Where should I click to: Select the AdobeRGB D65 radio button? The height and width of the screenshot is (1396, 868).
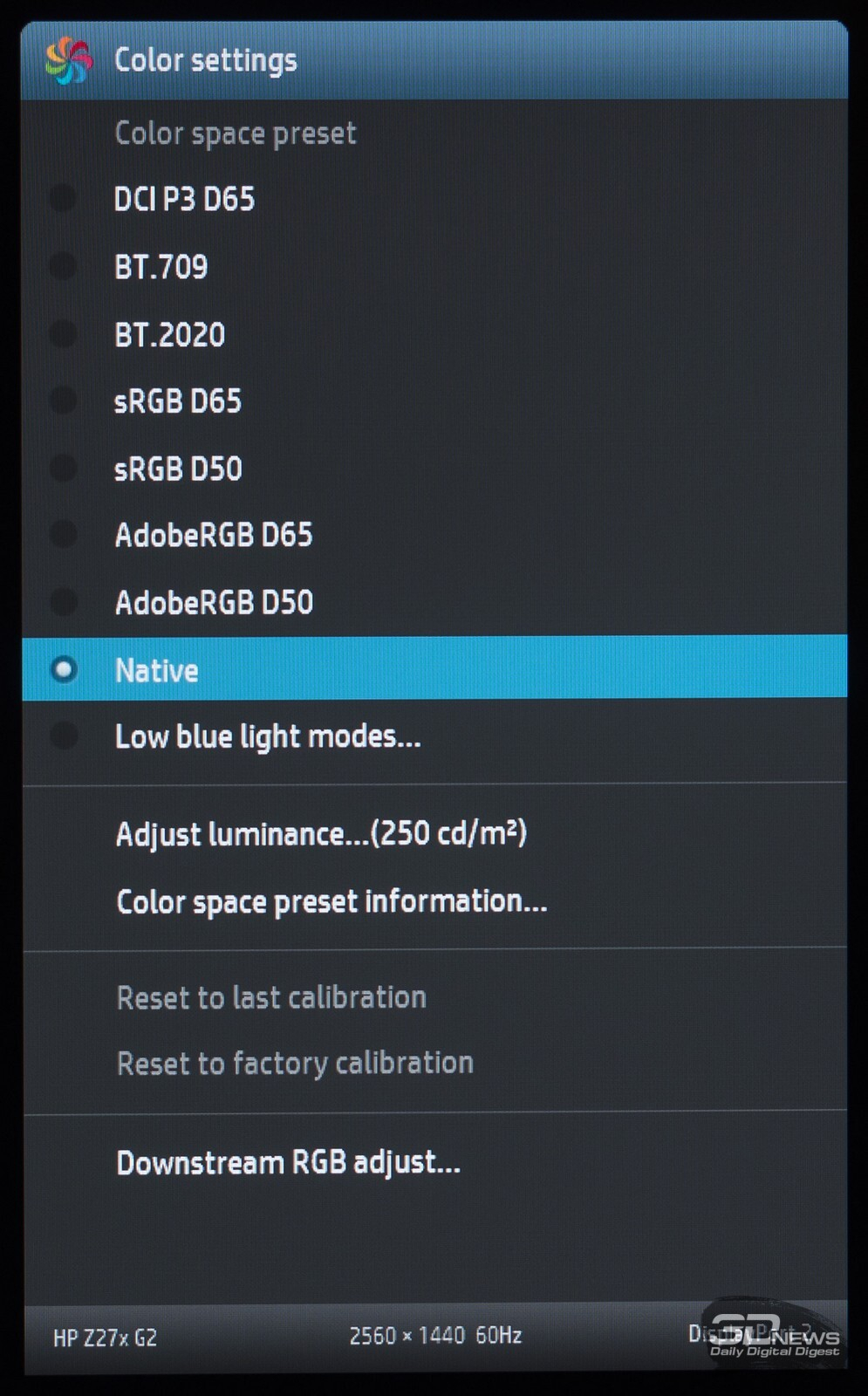click(x=64, y=534)
